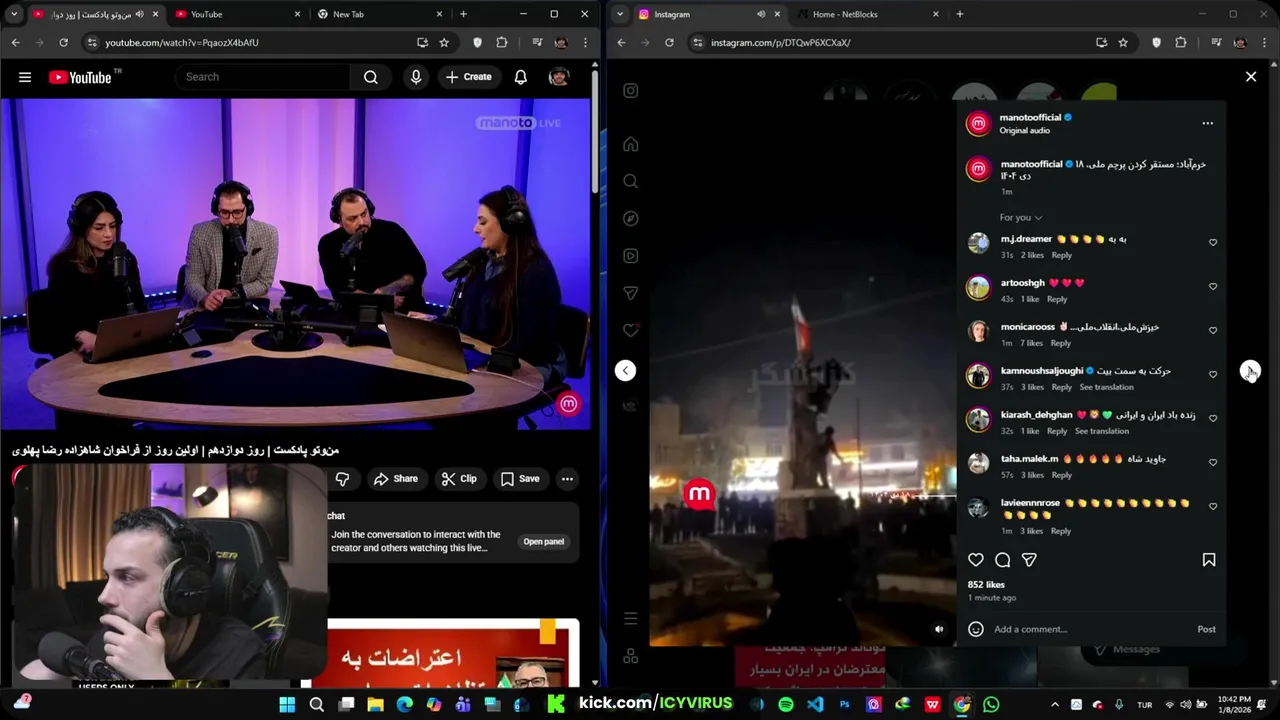The width and height of the screenshot is (1280, 720).
Task: Like kamnoushsaljoughi's comment heart
Action: click(1213, 374)
